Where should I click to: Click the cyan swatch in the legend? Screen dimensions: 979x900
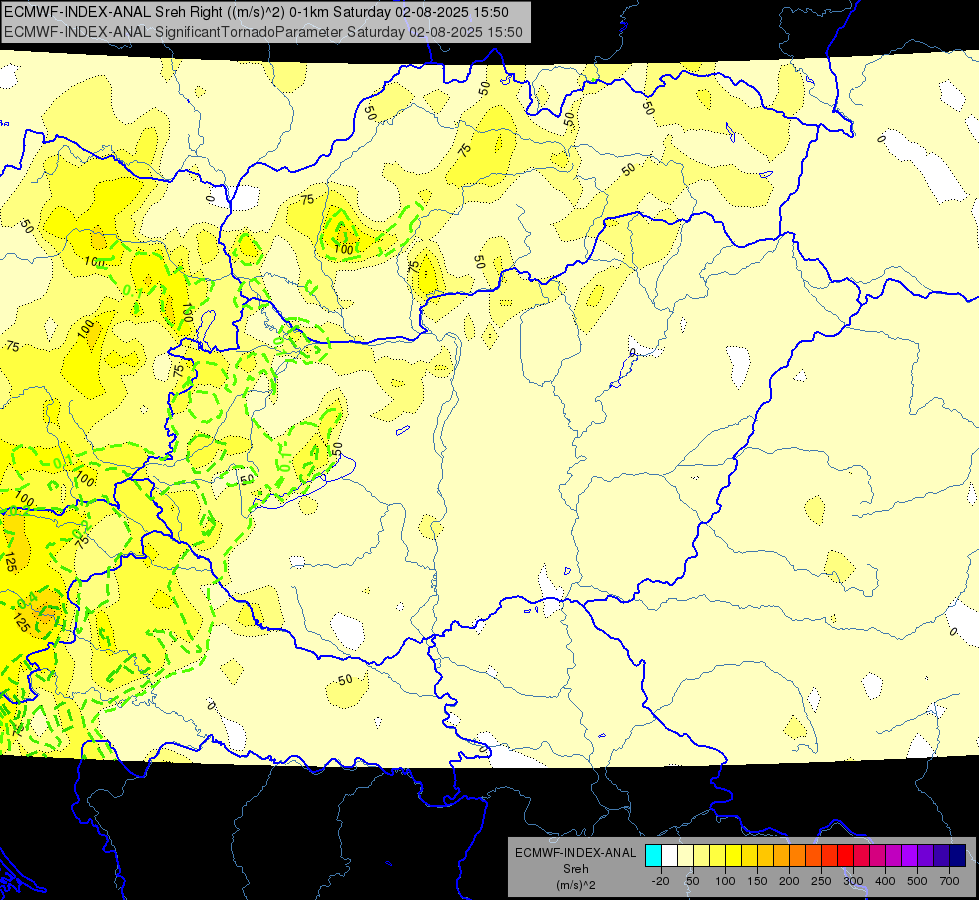click(653, 855)
